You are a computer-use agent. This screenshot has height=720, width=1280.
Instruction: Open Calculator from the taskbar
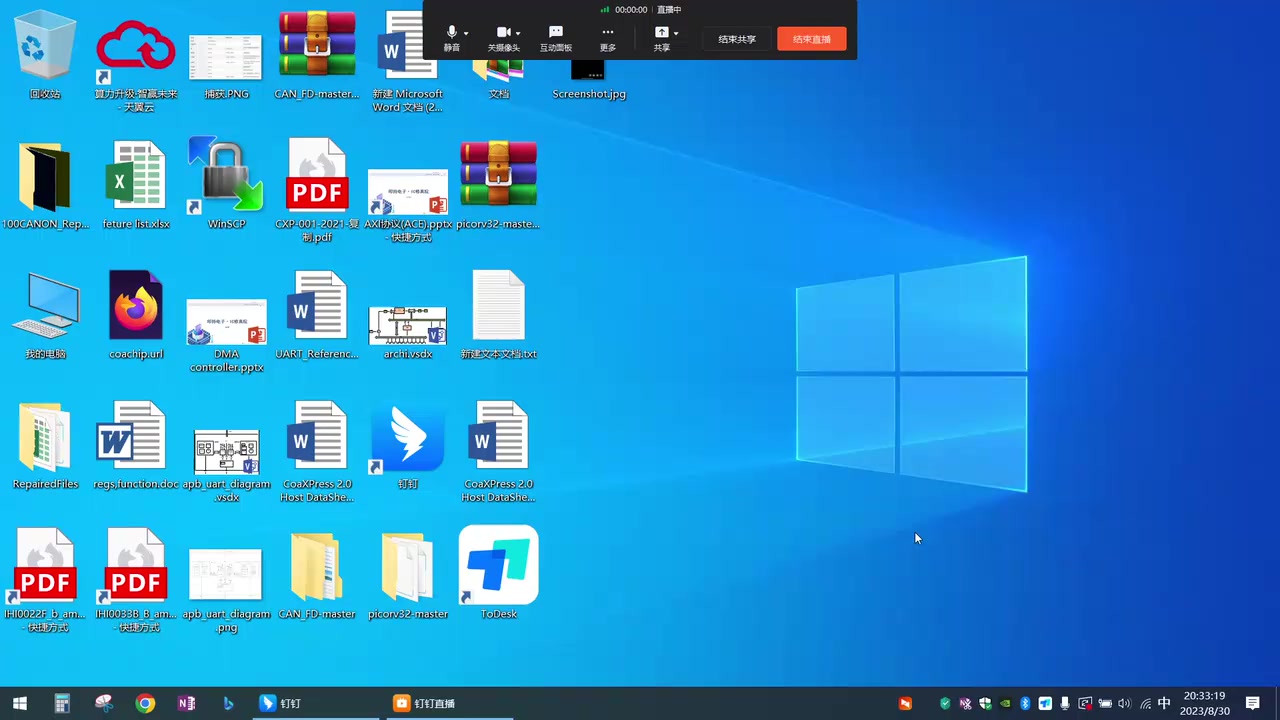click(x=62, y=703)
